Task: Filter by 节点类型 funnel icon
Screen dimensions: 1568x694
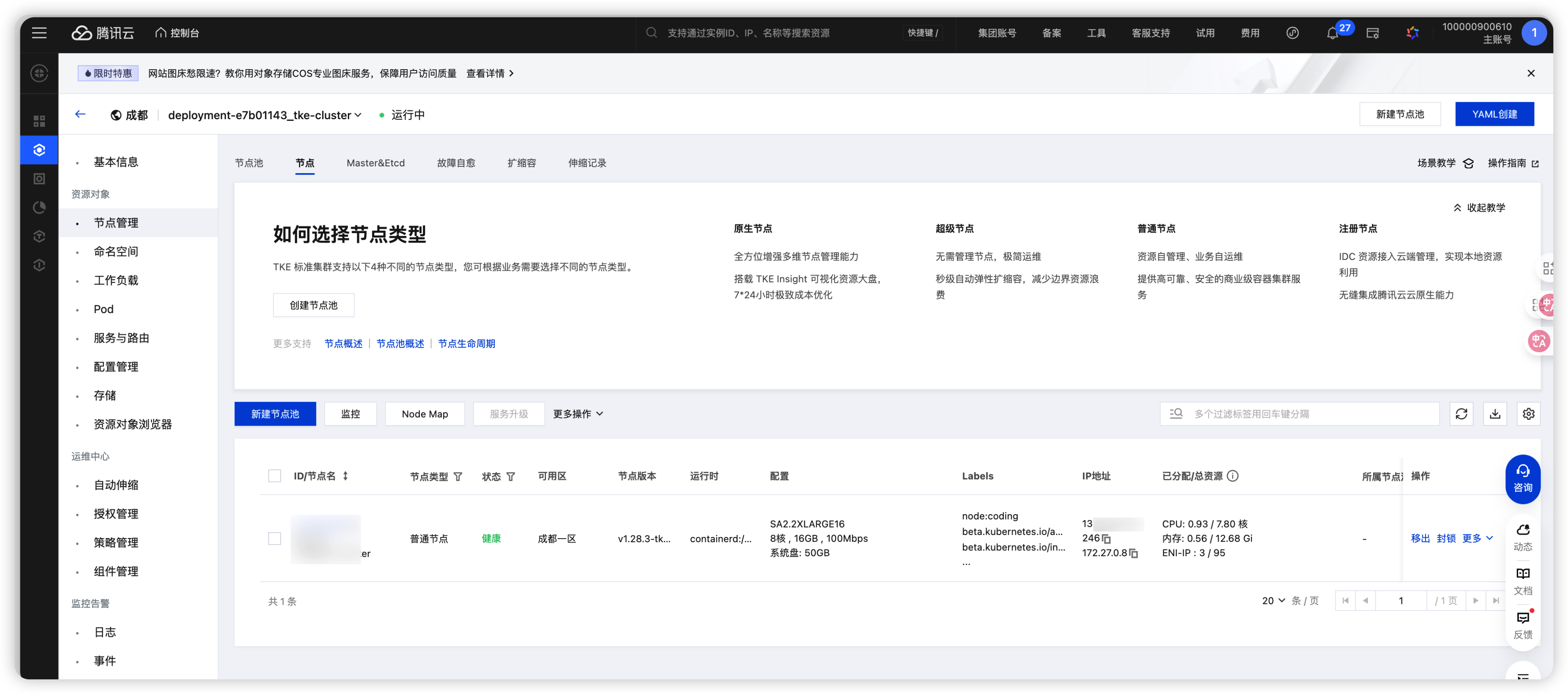Action: click(x=458, y=477)
